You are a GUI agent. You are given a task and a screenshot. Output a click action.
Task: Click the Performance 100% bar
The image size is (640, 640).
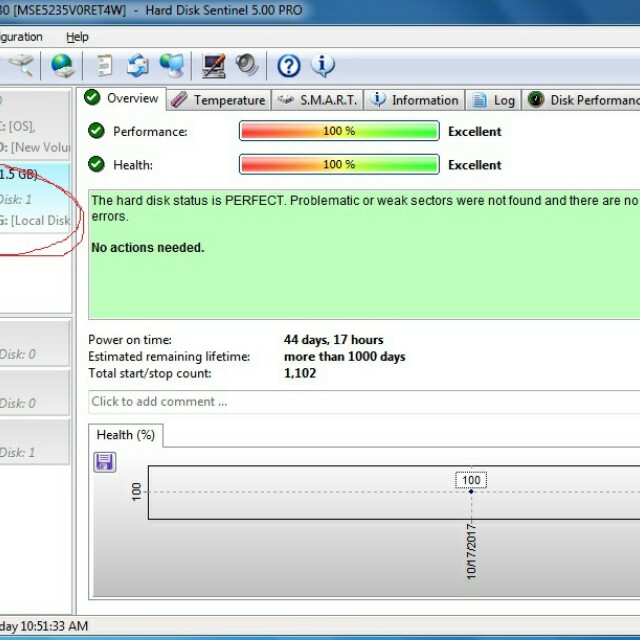pos(339,131)
